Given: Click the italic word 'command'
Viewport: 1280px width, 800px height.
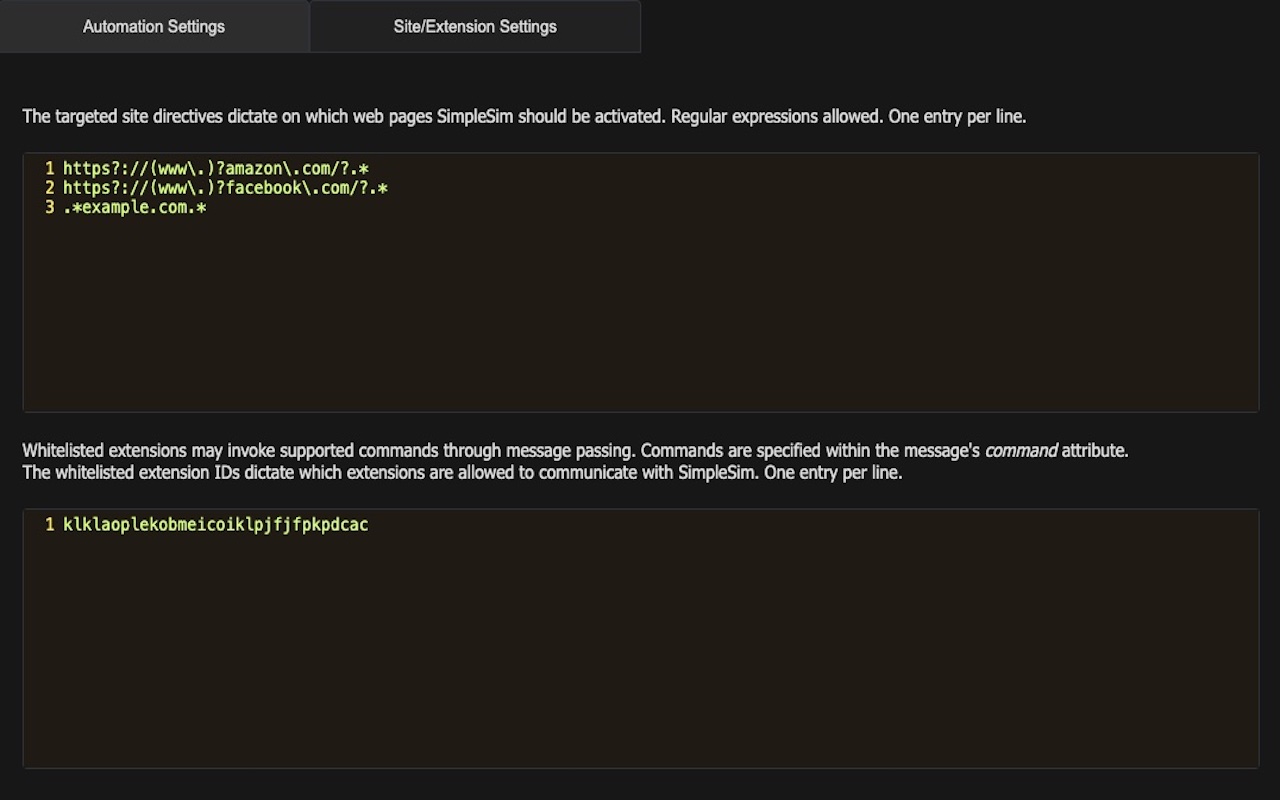Looking at the screenshot, I should (x=1020, y=451).
